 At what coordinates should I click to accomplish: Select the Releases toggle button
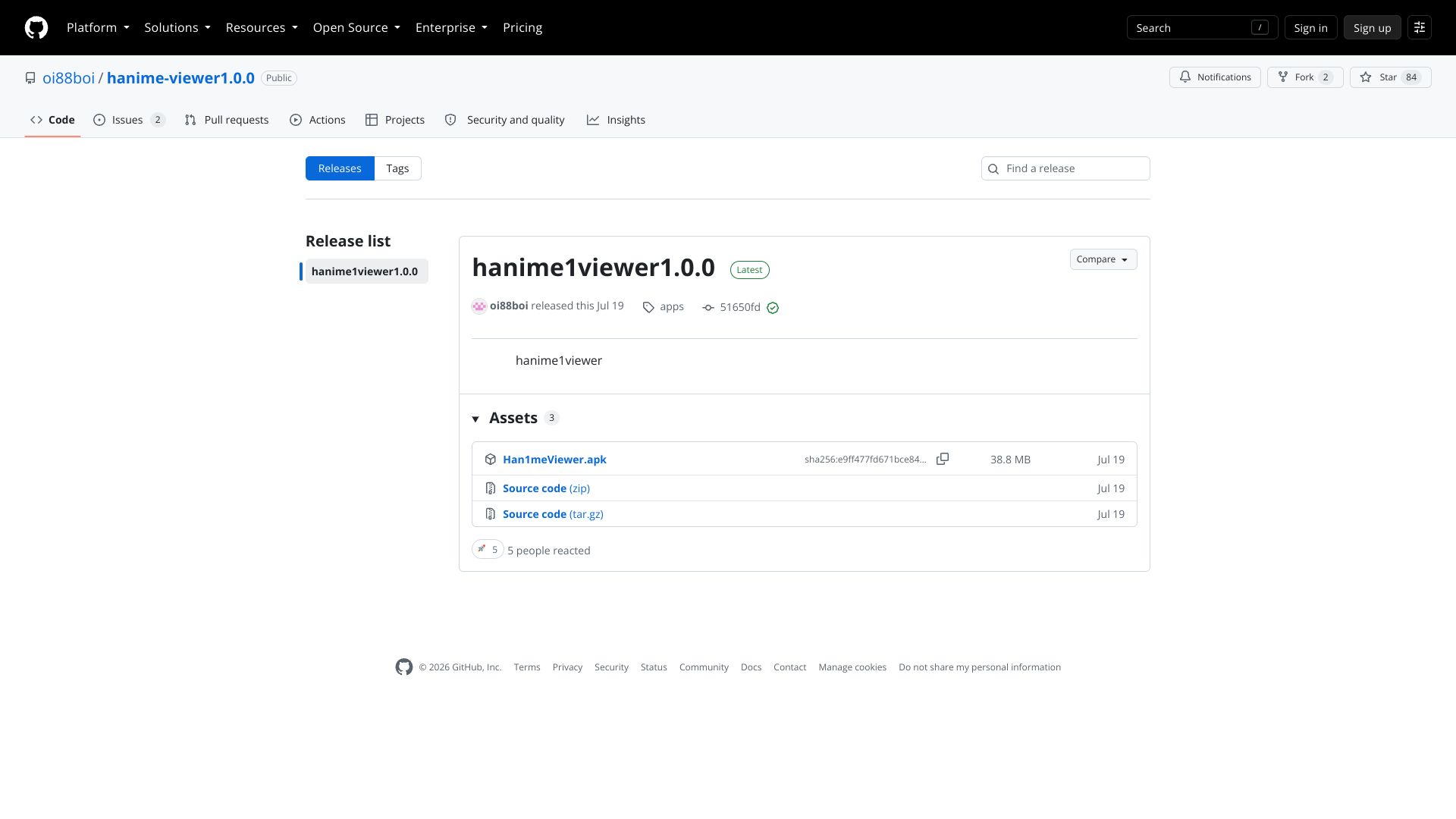[340, 168]
